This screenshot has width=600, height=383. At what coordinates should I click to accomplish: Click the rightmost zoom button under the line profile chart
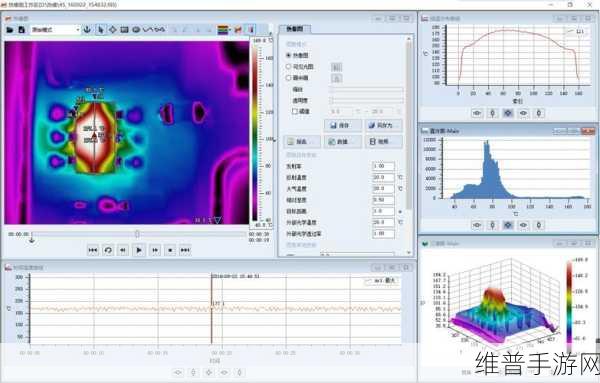pos(539,113)
